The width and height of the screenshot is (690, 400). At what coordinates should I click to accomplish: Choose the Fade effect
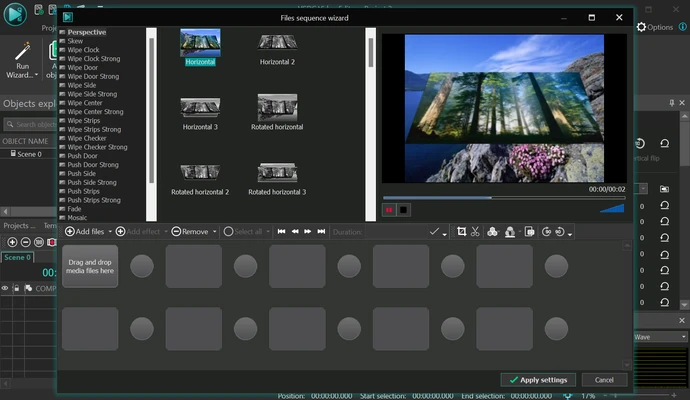tap(74, 209)
